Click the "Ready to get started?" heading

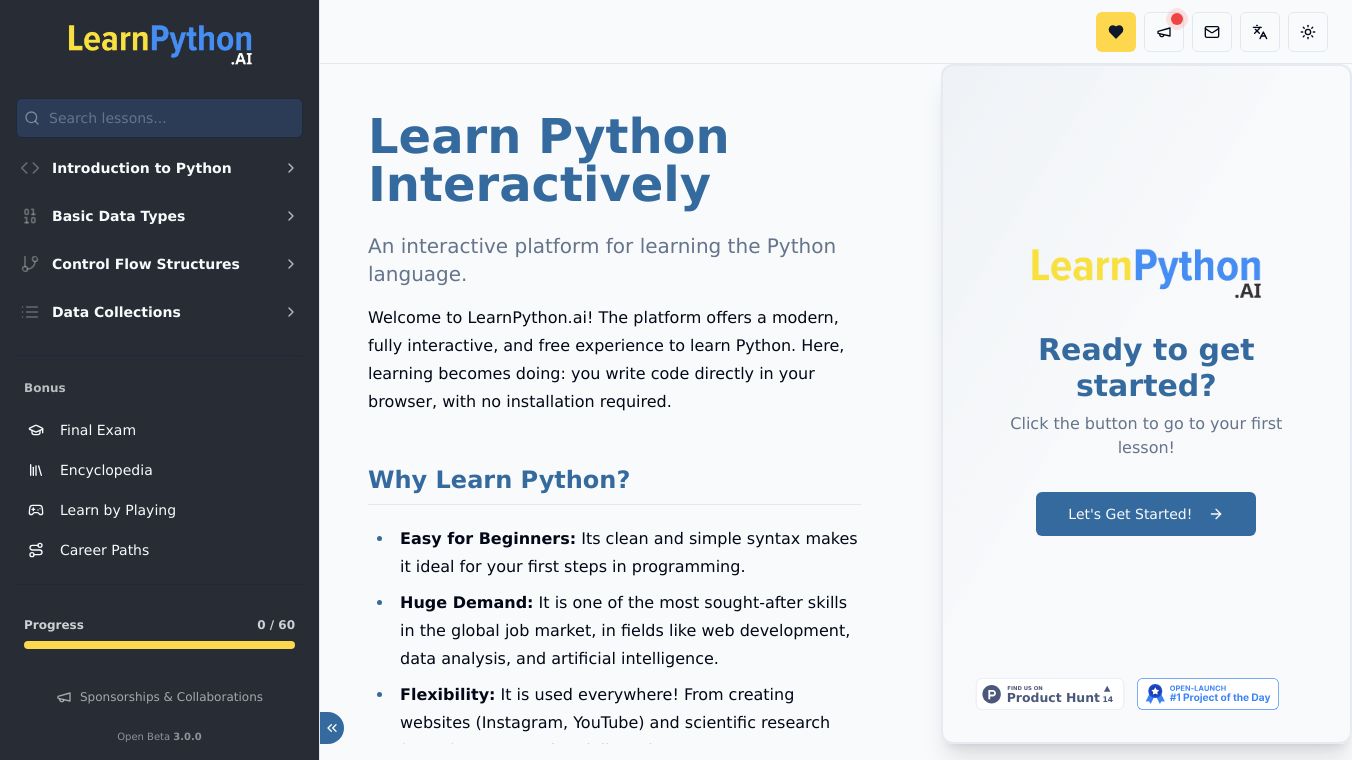click(1146, 367)
